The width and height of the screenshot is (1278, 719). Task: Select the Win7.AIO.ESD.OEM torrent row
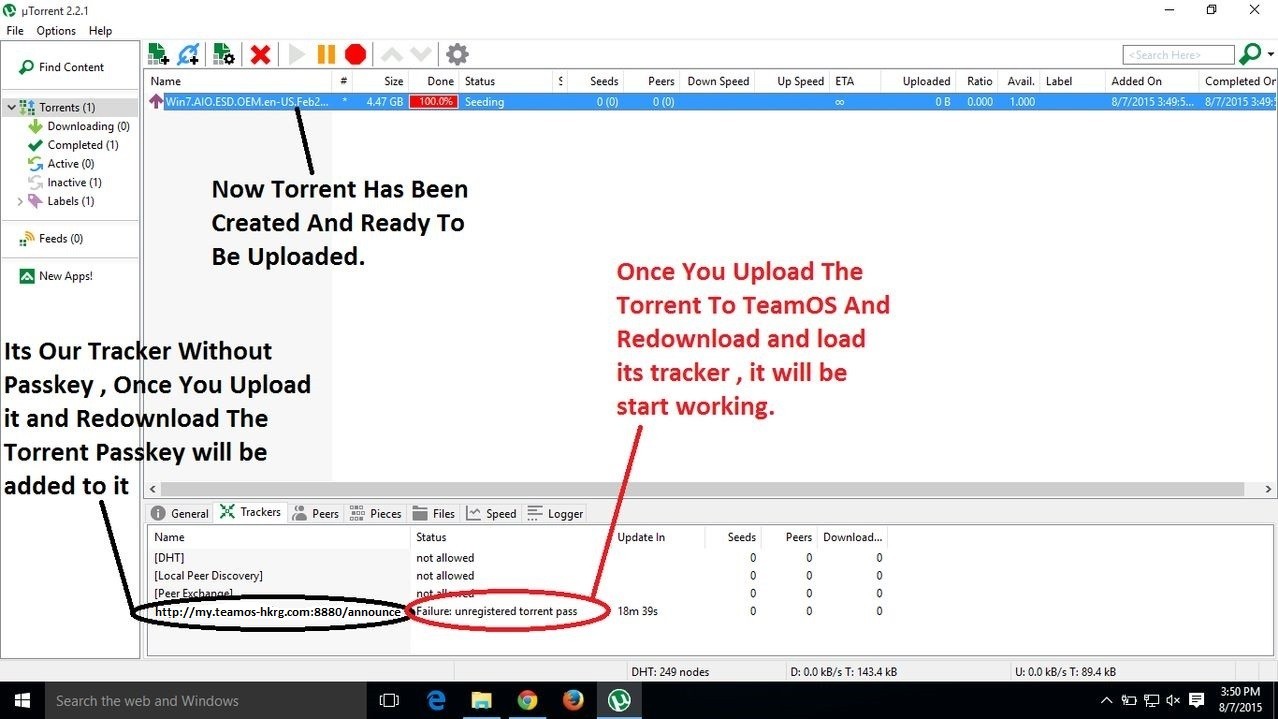pyautogui.click(x=711, y=101)
